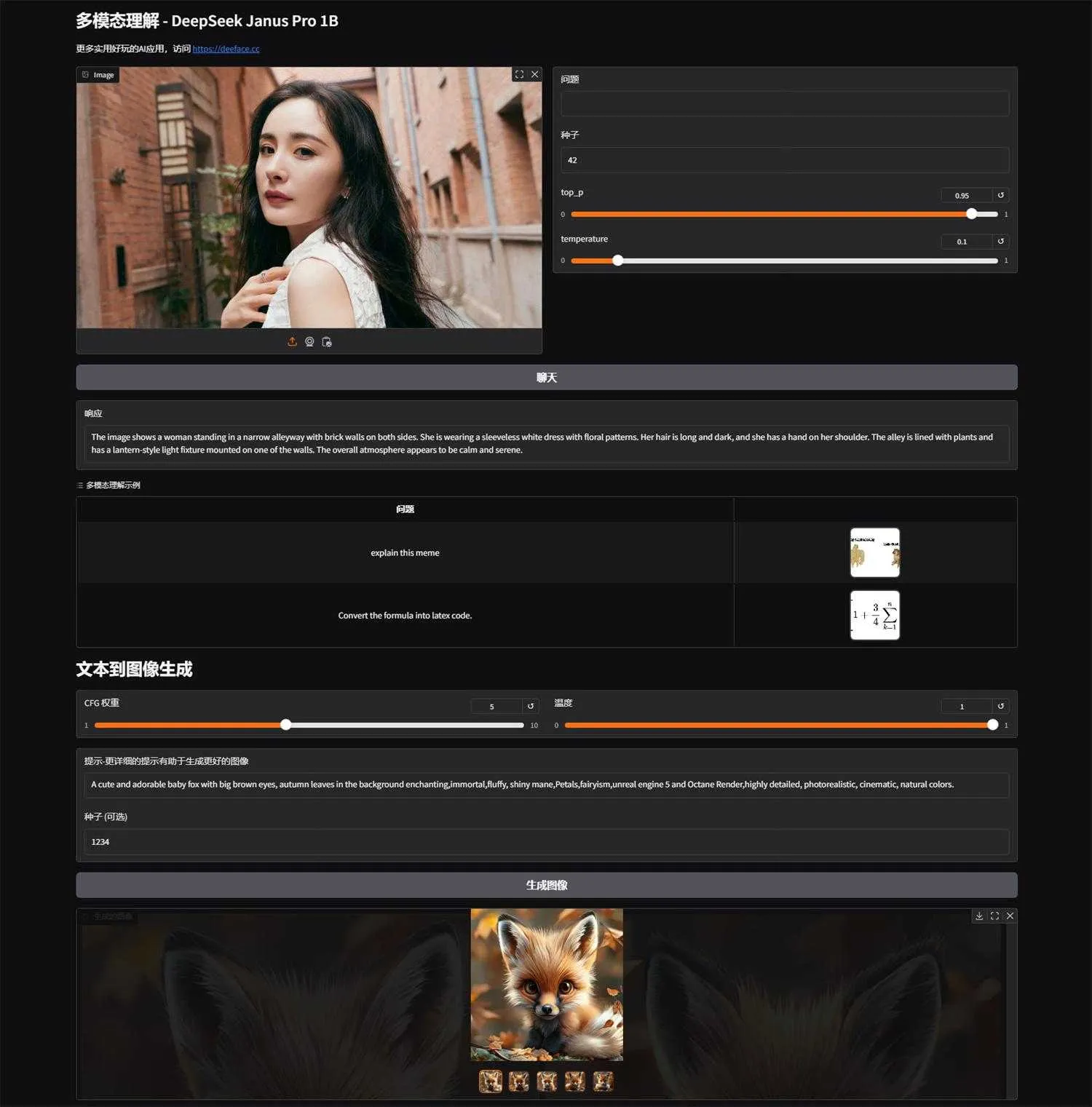This screenshot has width=1092, height=1107.
Task: Select the first fox gallery thumbnail
Action: (491, 1082)
